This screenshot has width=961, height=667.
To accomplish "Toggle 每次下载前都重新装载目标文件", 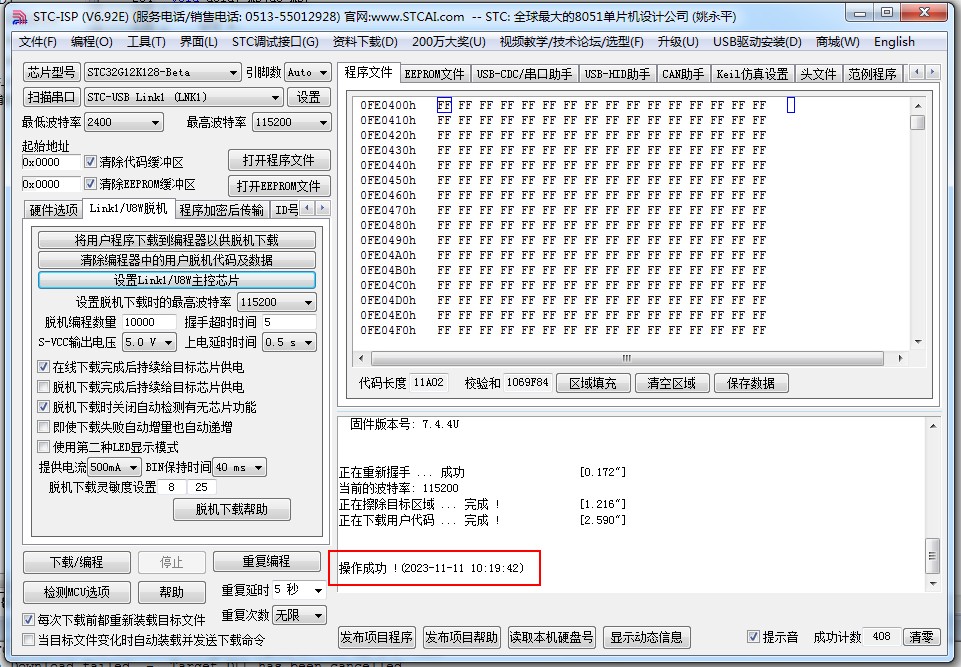I will point(28,620).
